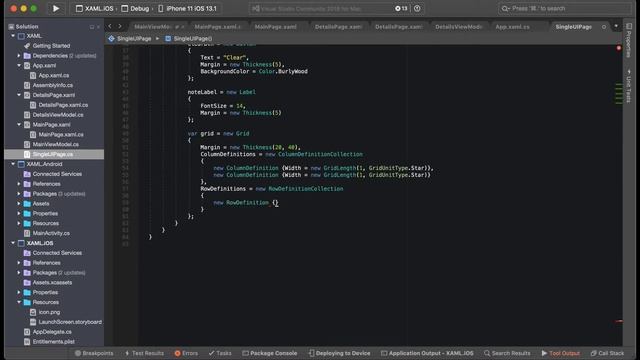Switch to the MainPage.xaml tab
Image resolution: width=640 pixels, height=360 pixels.
pos(276,27)
